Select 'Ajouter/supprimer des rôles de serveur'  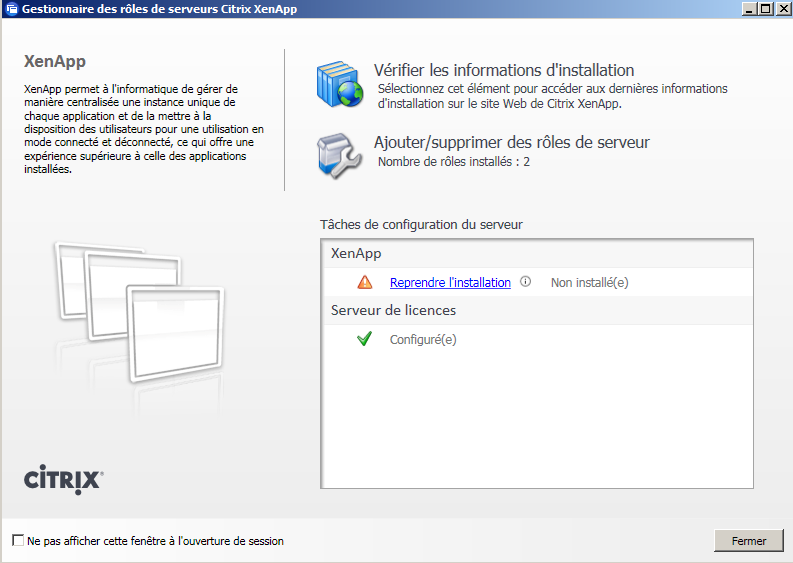(511, 142)
